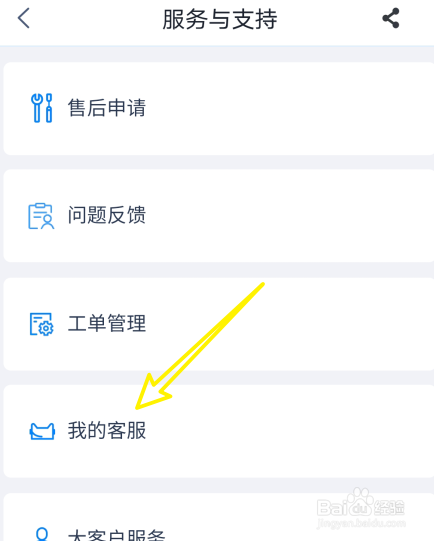Click the jingyan.baidu.com watermark text
The height and width of the screenshot is (541, 434).
point(361,523)
